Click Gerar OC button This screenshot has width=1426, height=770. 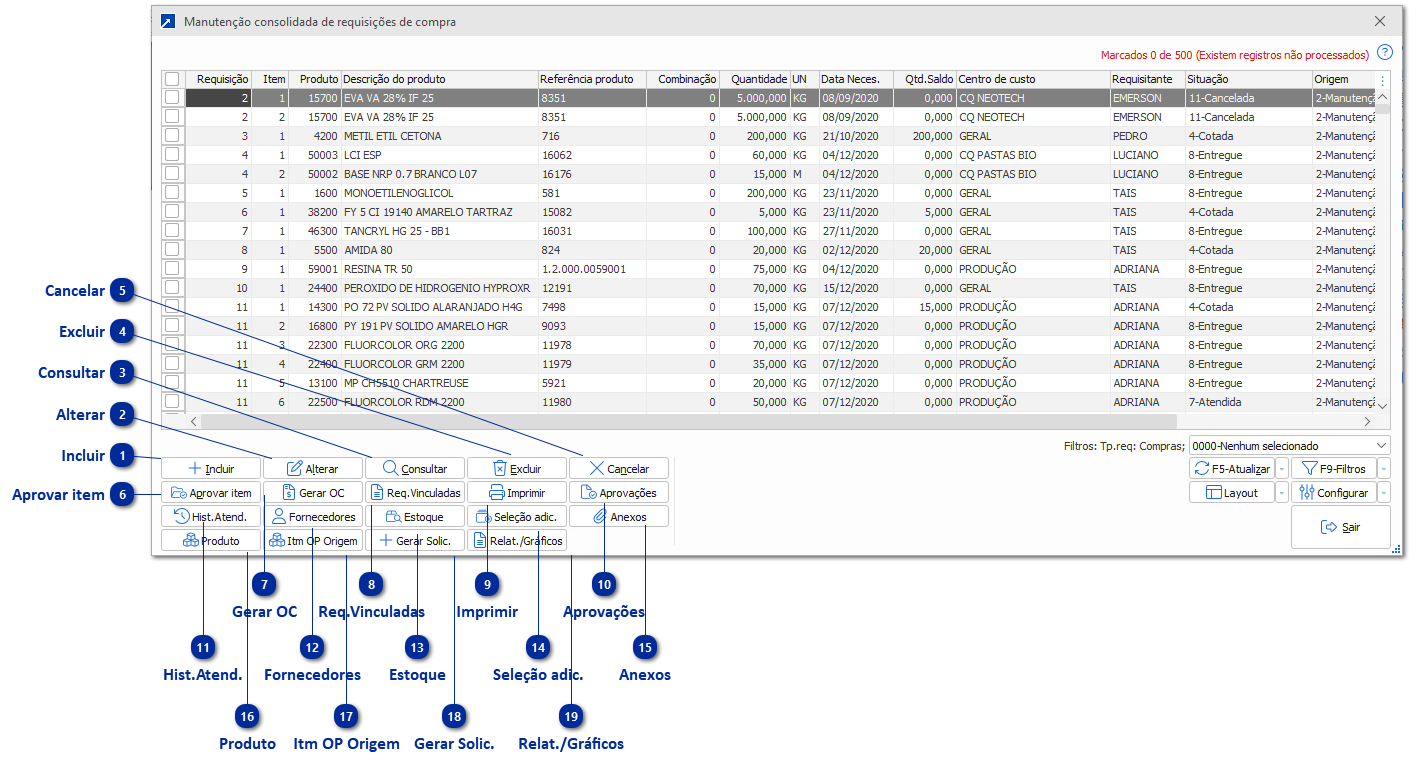pyautogui.click(x=313, y=493)
